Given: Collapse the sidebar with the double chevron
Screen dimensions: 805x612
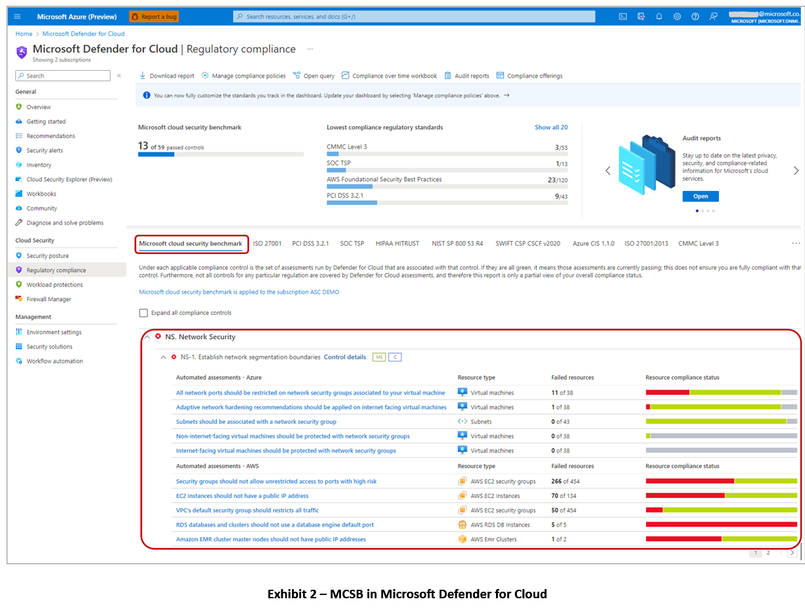Looking at the screenshot, I should tap(119, 75).
